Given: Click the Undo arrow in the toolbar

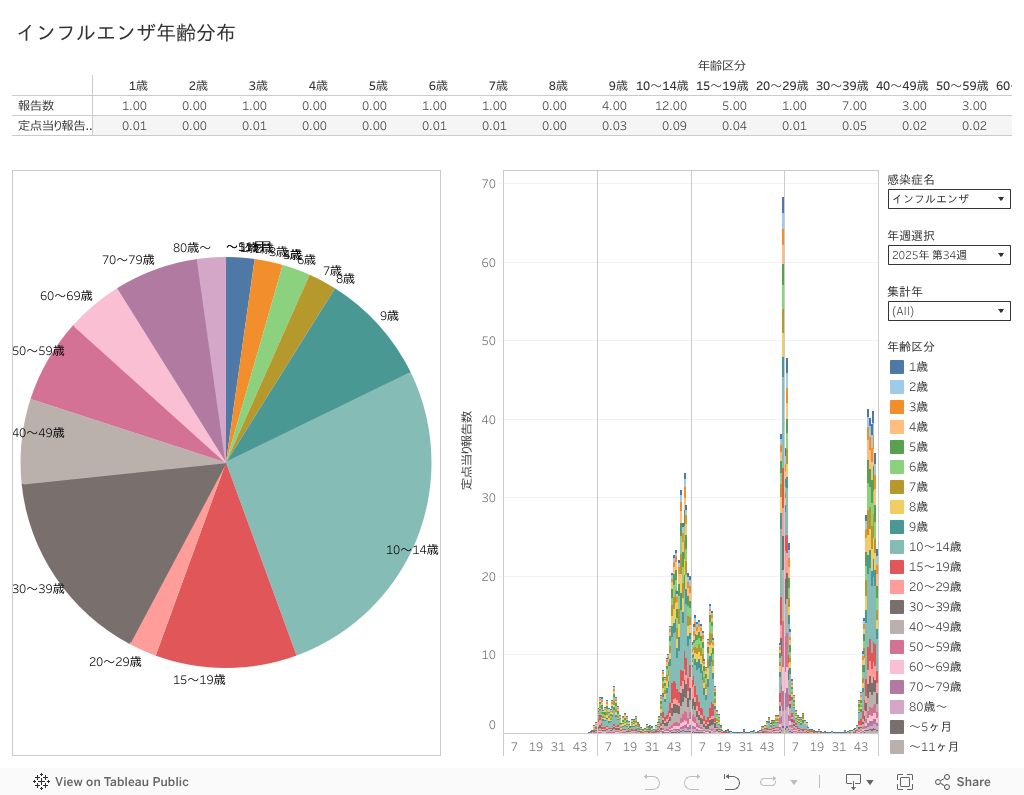Looking at the screenshot, I should 652,782.
